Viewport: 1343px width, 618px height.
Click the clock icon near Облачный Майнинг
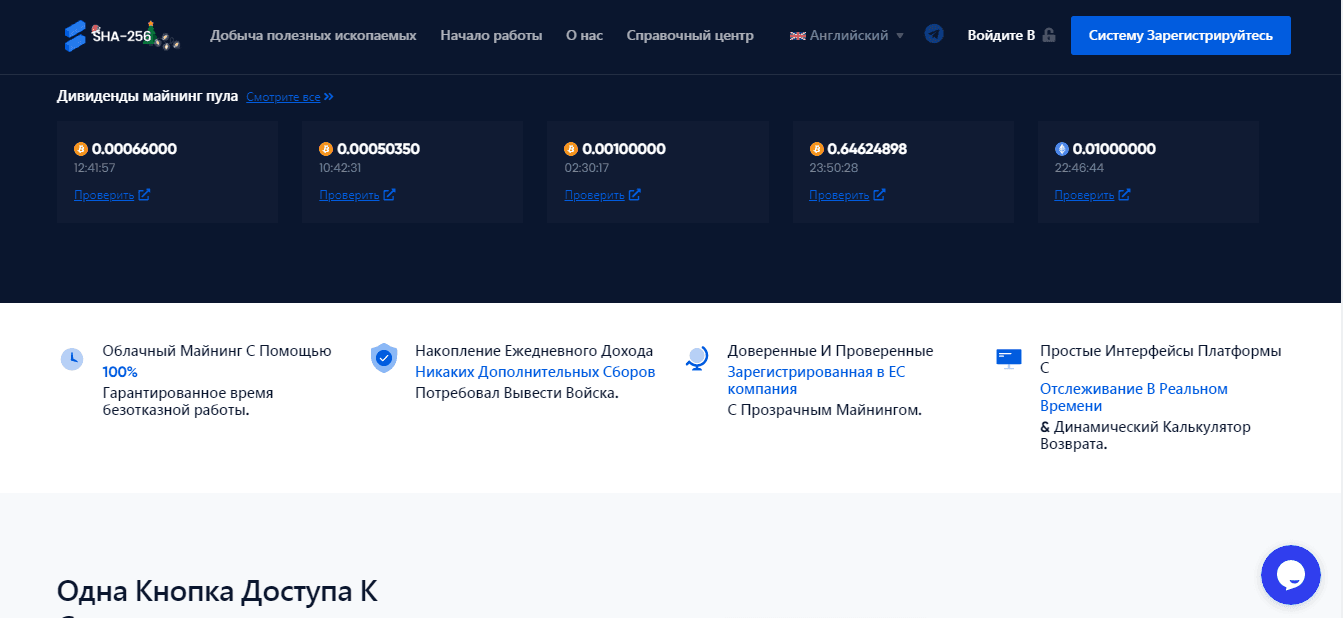tap(72, 359)
